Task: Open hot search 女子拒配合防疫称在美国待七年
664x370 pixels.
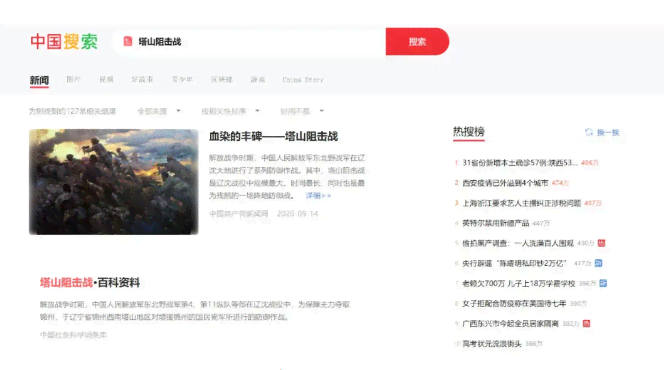Action: tap(514, 304)
